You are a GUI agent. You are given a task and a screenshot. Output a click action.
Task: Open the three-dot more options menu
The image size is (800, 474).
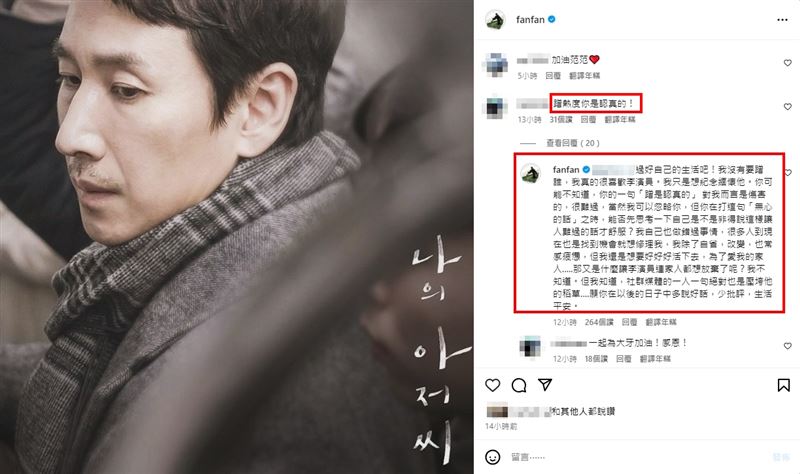pos(782,20)
